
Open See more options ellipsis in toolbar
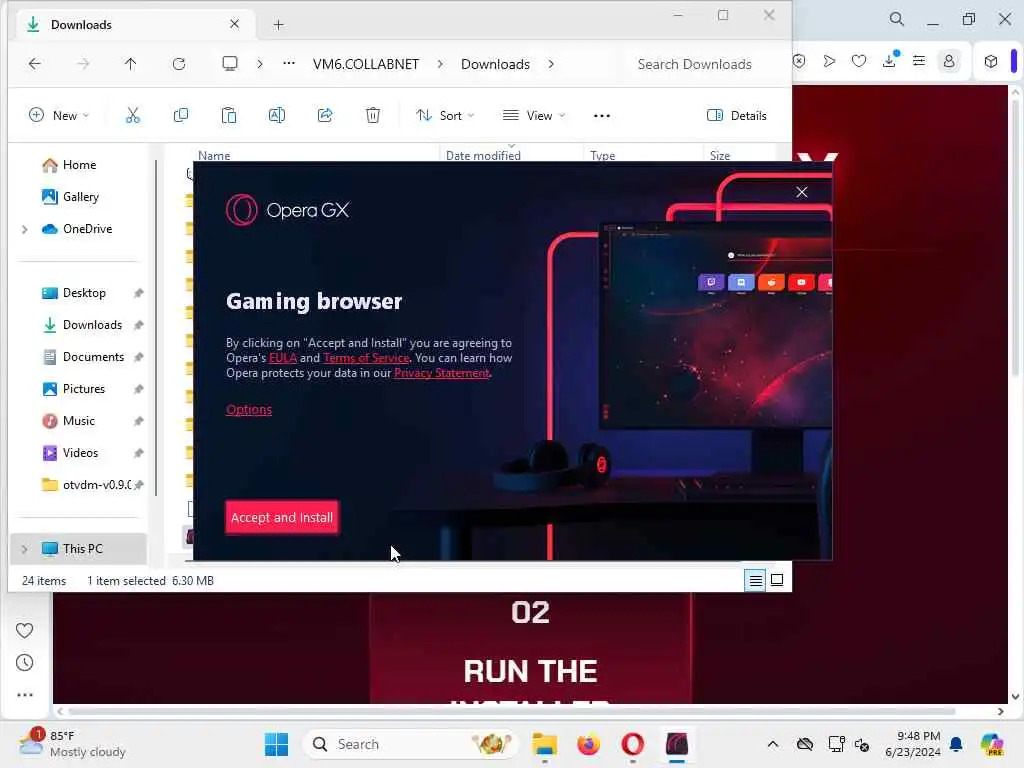[601, 116]
